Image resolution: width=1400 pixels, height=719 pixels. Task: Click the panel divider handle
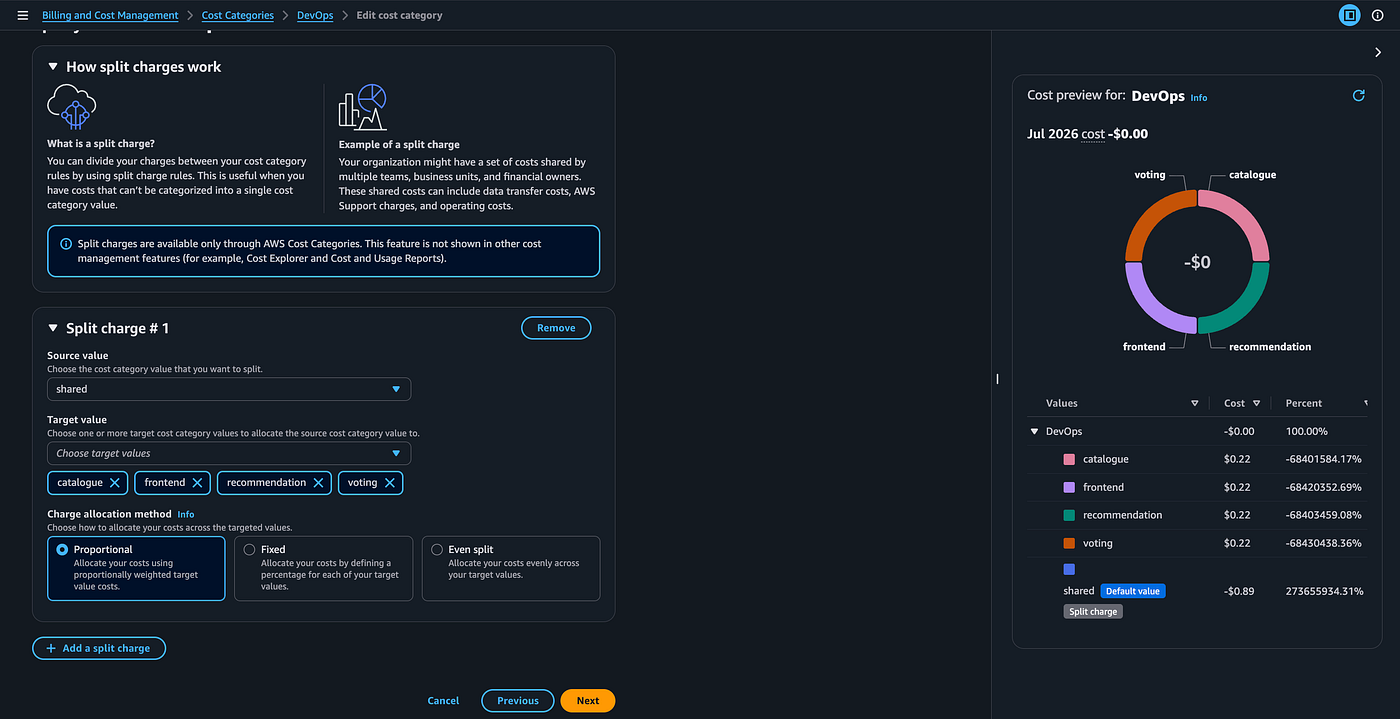(x=997, y=379)
